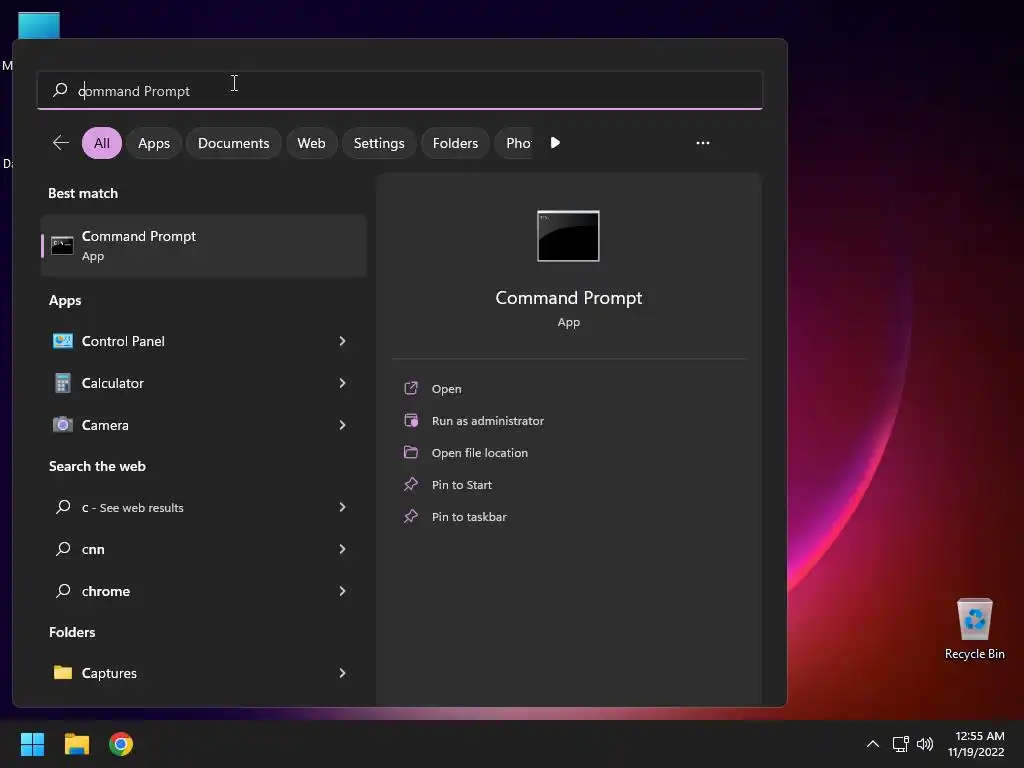
Task: Switch to the Apps filter tab
Action: (x=154, y=143)
